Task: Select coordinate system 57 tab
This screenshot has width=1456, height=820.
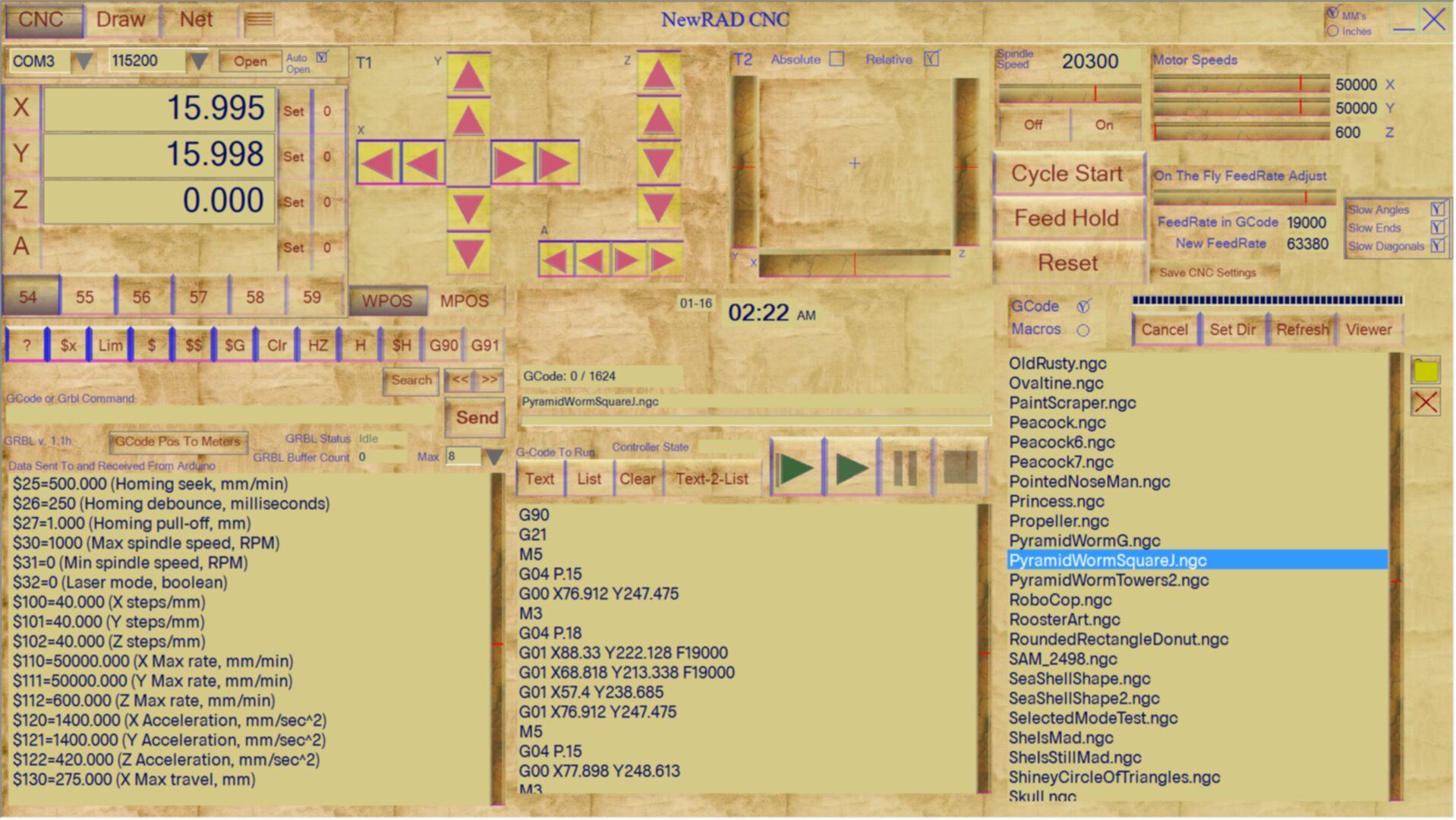Action: coord(199,298)
